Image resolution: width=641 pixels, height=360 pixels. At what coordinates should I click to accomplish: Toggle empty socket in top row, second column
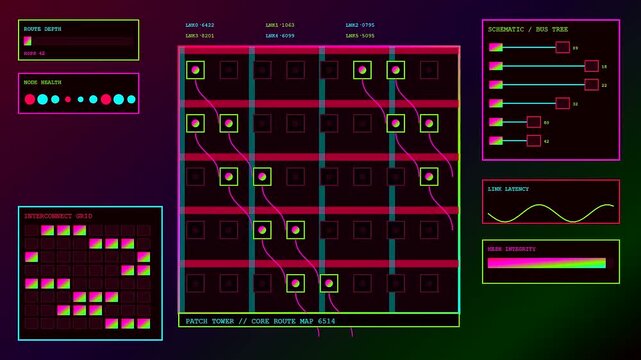[x=229, y=70]
